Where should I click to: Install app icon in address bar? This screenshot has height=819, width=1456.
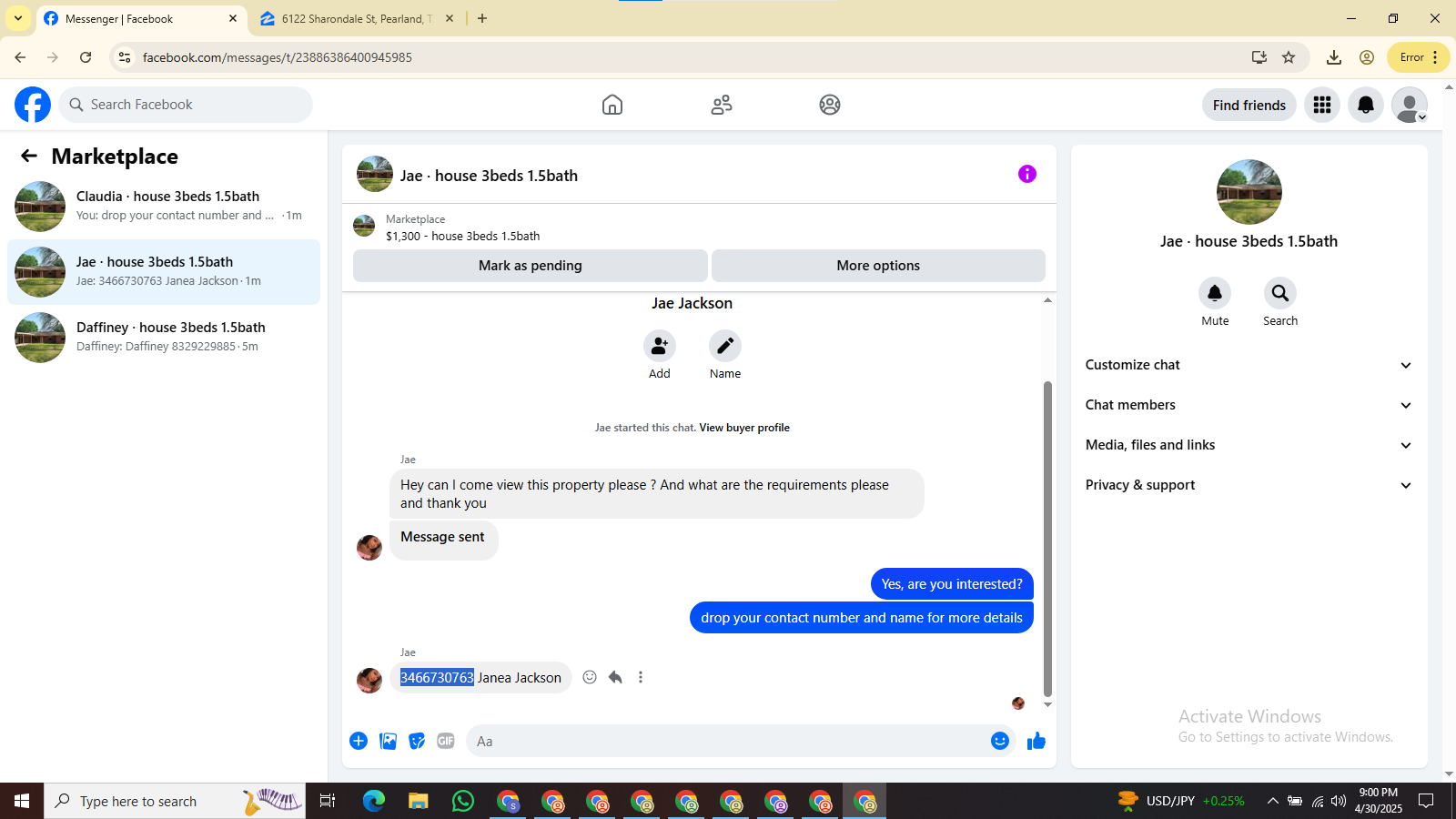pos(1259,57)
